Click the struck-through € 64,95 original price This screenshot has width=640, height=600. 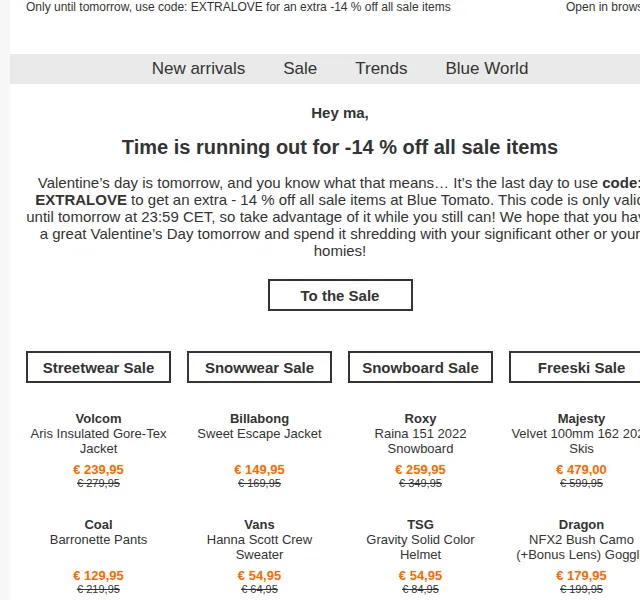click(259, 589)
